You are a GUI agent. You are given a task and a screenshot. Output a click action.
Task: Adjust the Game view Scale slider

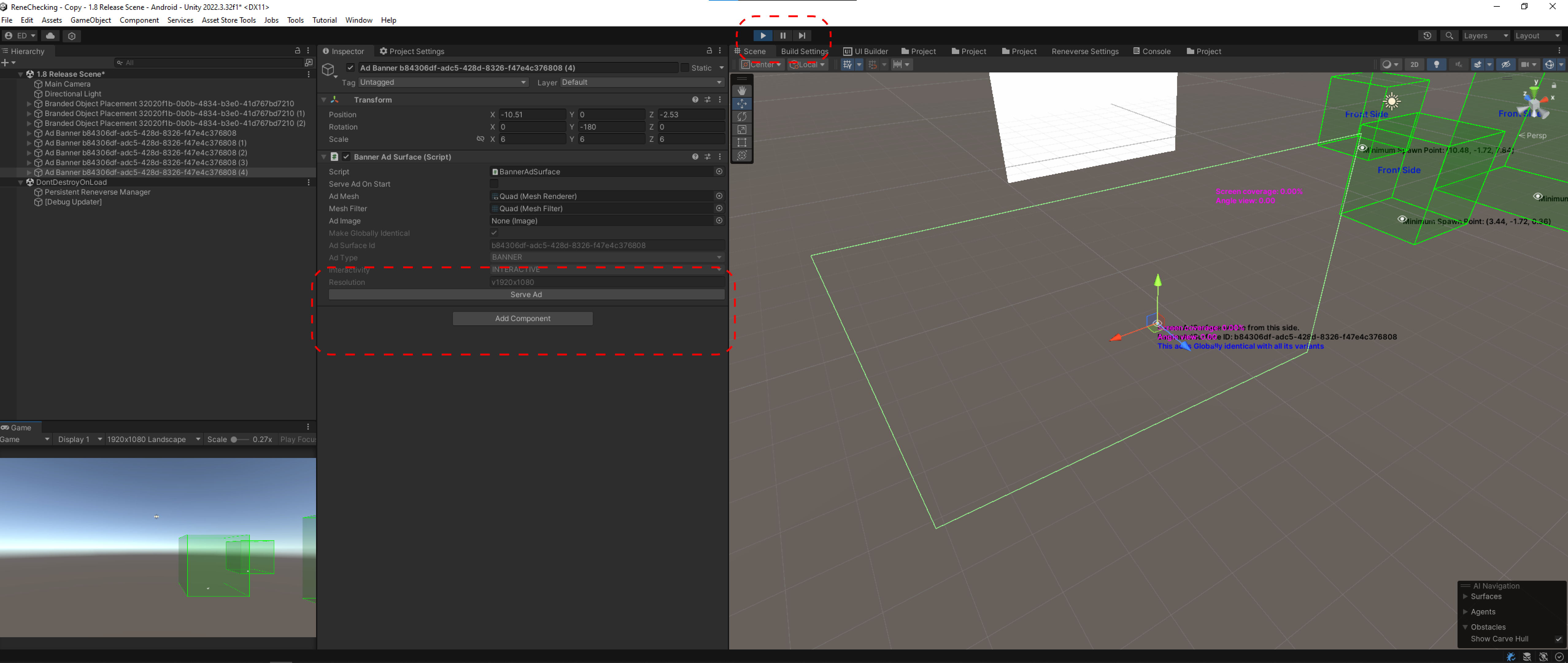tap(239, 439)
